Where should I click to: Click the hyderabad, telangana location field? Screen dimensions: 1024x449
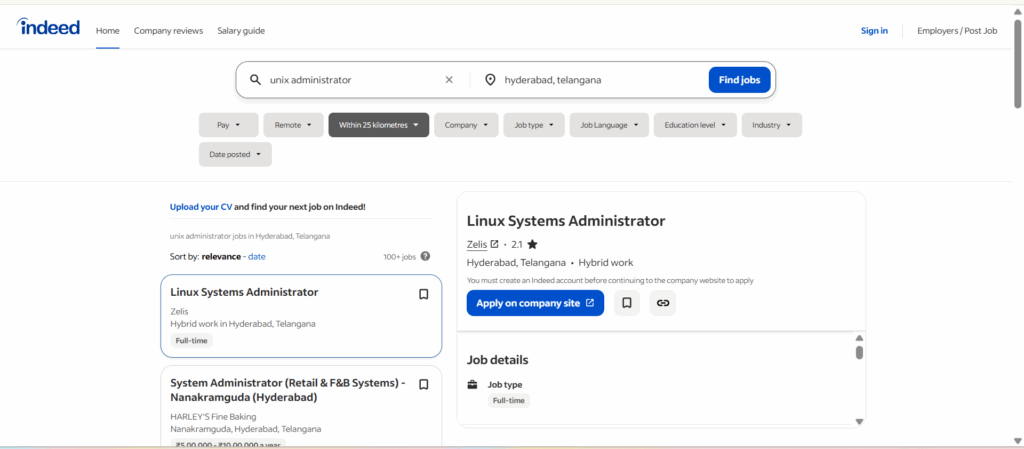pos(601,80)
